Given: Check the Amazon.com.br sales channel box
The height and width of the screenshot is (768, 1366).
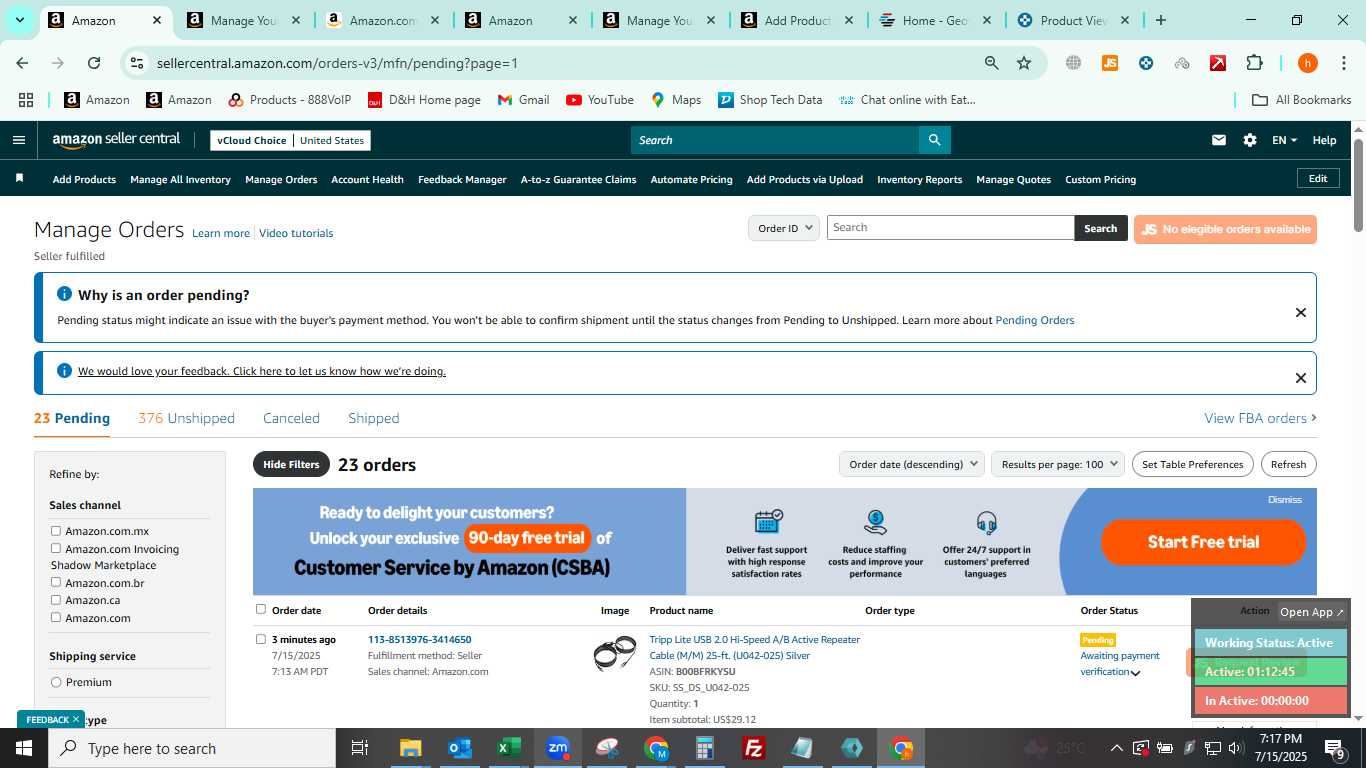Looking at the screenshot, I should (x=56, y=582).
